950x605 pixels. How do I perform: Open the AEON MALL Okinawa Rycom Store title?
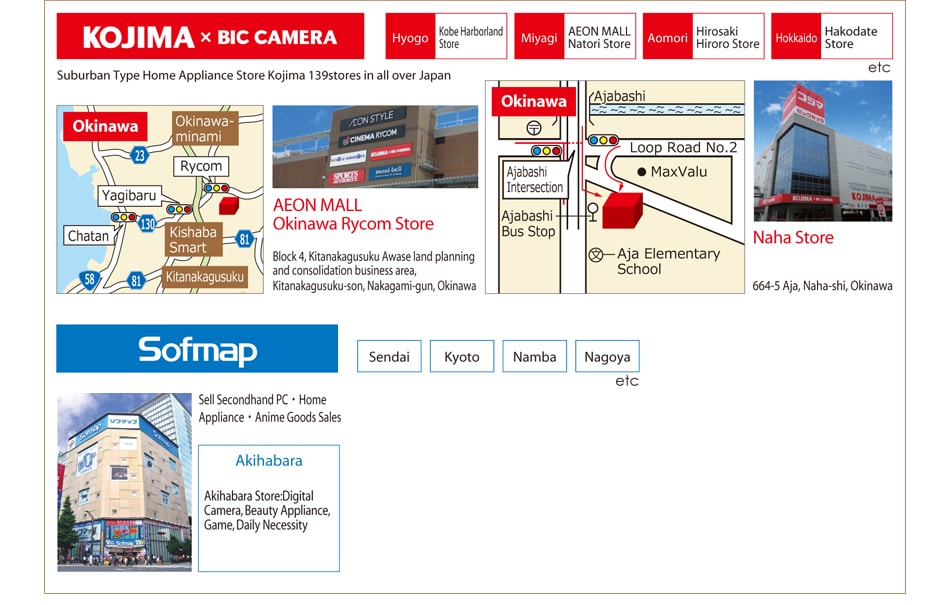(x=353, y=215)
